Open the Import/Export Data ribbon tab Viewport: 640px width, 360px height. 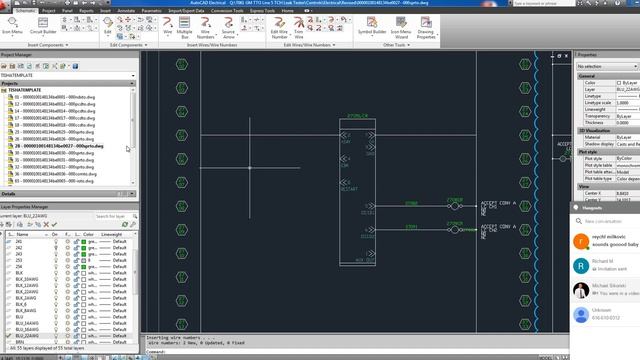coord(186,11)
